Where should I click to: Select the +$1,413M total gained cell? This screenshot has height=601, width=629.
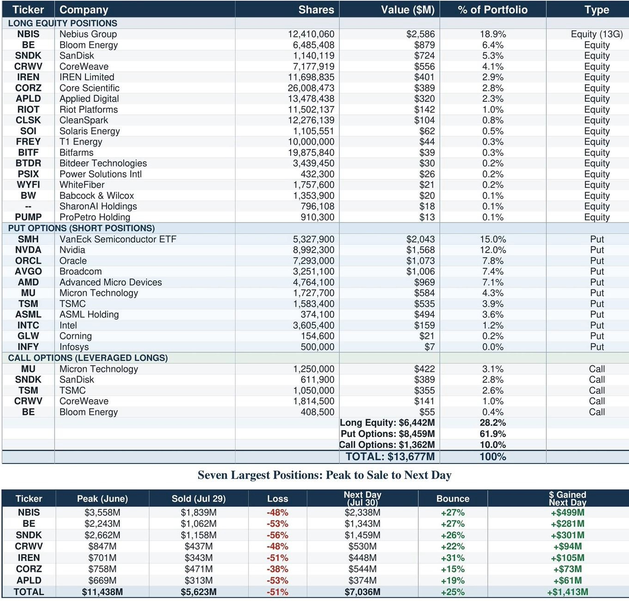click(568, 592)
